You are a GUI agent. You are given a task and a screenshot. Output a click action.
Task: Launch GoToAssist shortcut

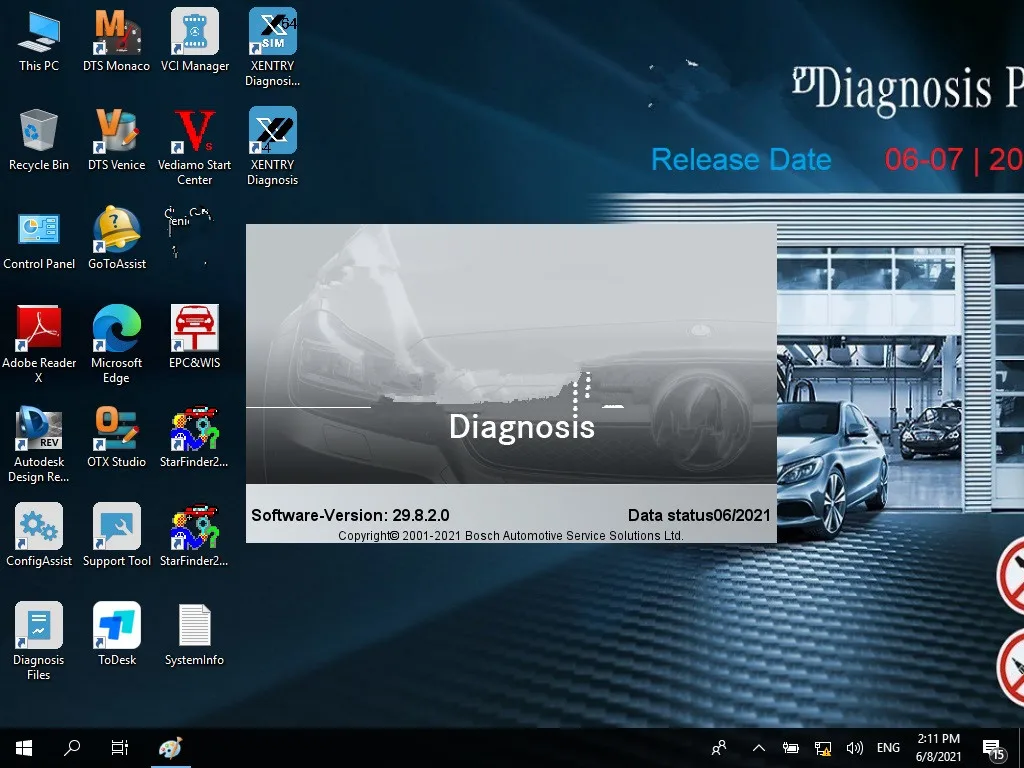tap(117, 239)
